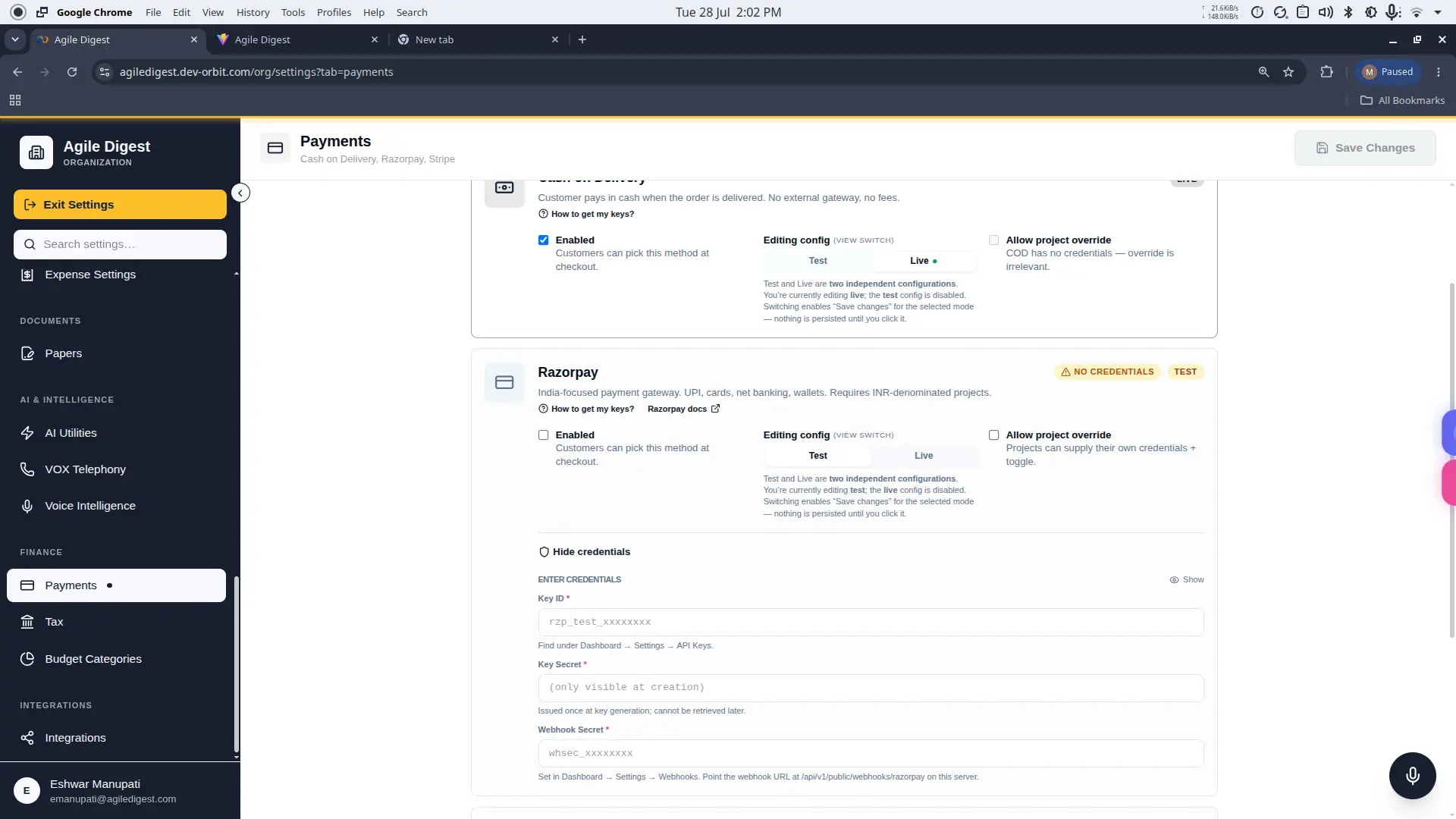Click the Agile Digest organization logo icon
Screen dimensions: 1456x819
tap(36, 152)
